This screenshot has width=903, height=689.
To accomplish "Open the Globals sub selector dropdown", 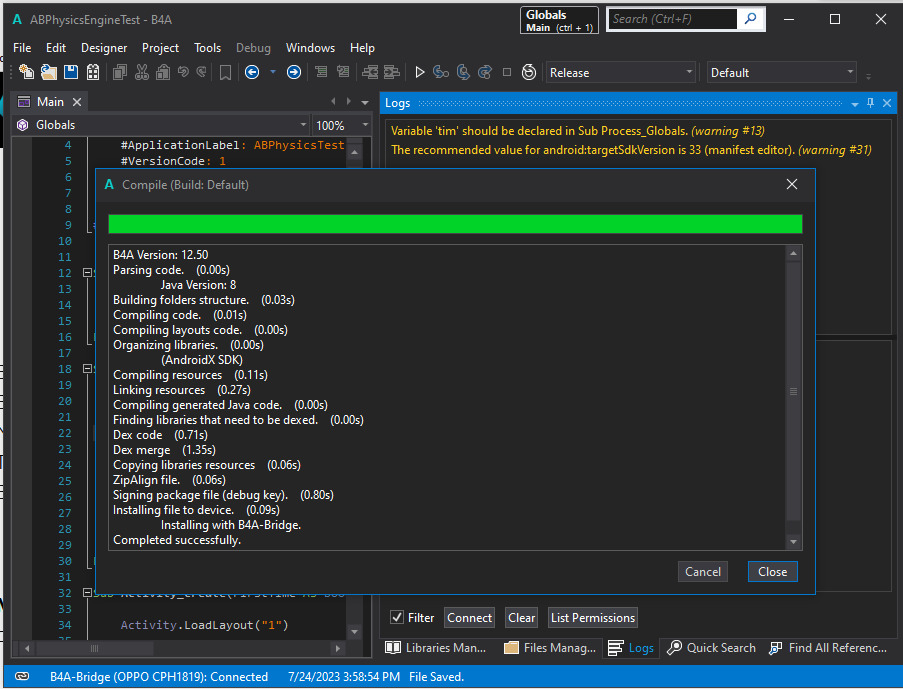I will (162, 125).
